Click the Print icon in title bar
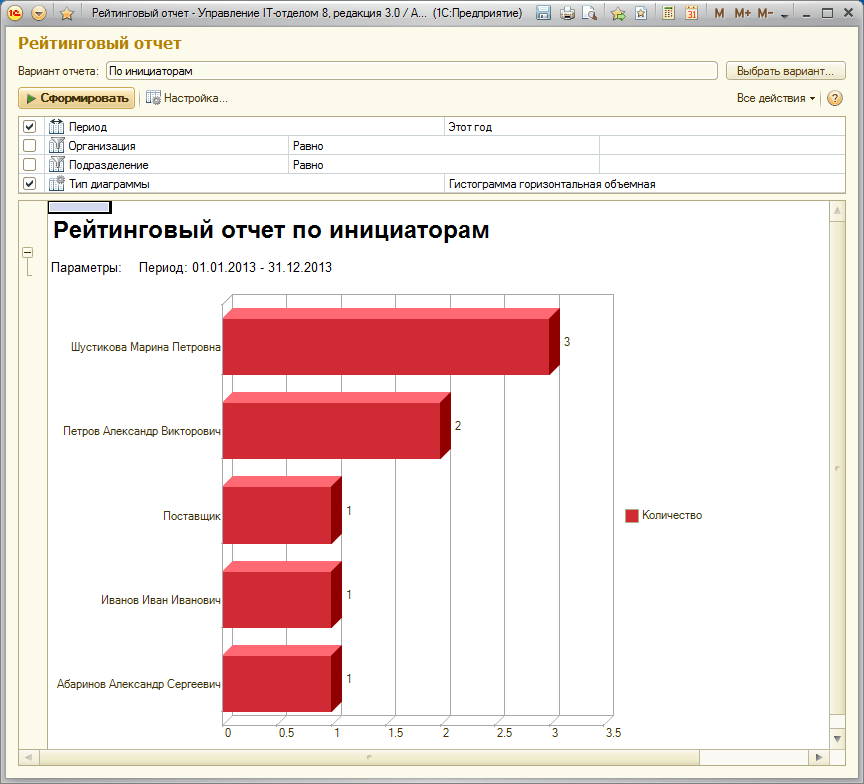 coord(567,14)
